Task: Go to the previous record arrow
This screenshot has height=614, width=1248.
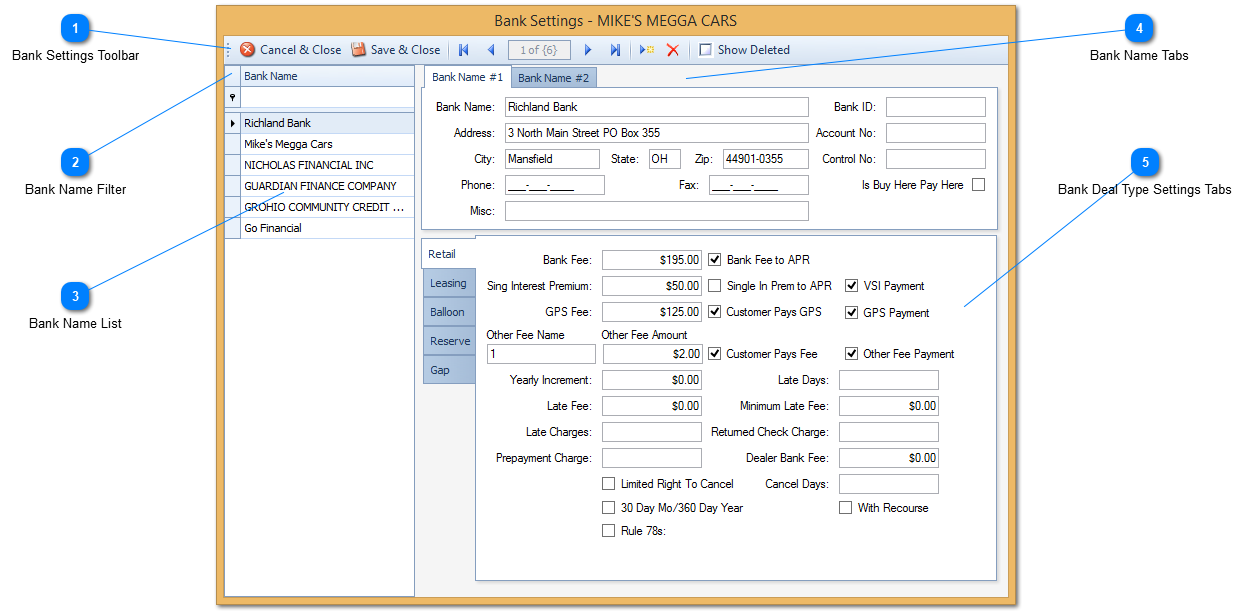Action: (x=490, y=50)
